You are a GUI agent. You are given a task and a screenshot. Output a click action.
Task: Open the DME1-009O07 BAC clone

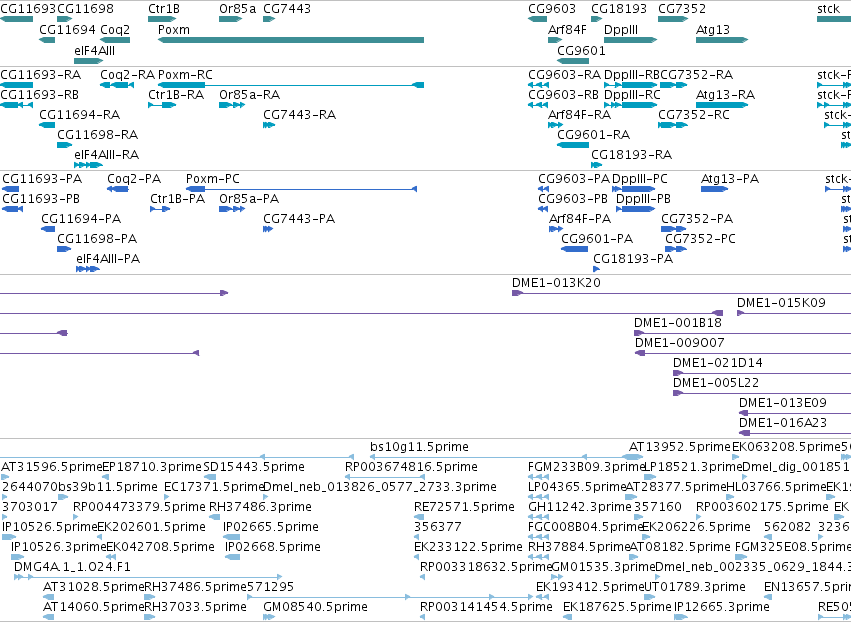742,353
